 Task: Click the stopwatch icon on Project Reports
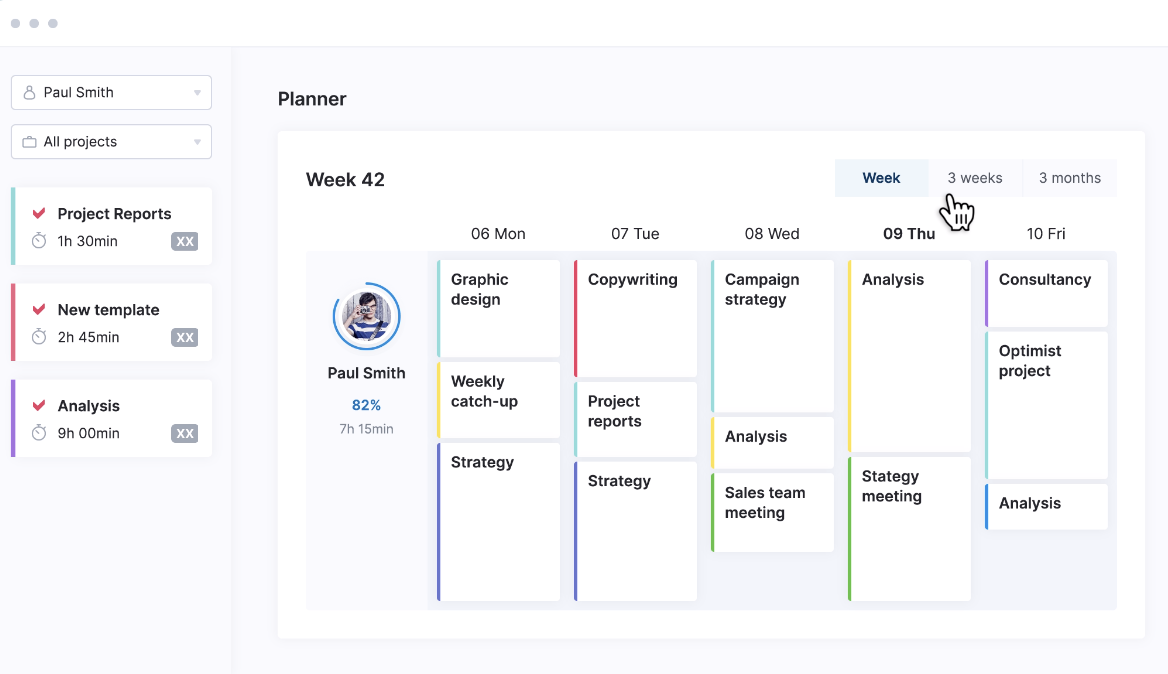[x=39, y=241]
